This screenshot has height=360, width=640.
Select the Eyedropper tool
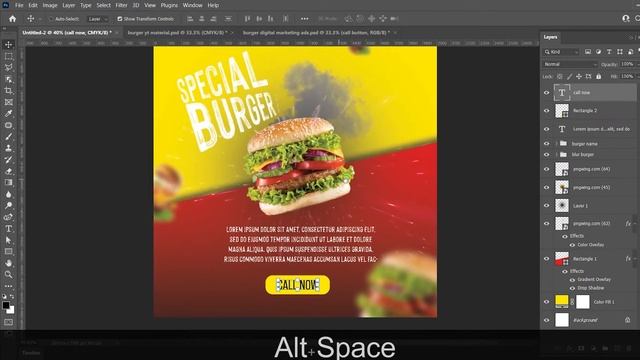point(9,113)
